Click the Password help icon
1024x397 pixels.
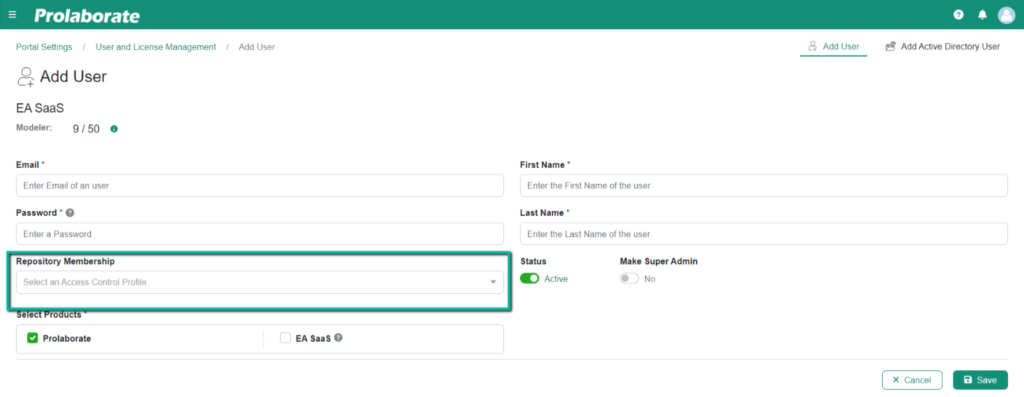[70, 213]
